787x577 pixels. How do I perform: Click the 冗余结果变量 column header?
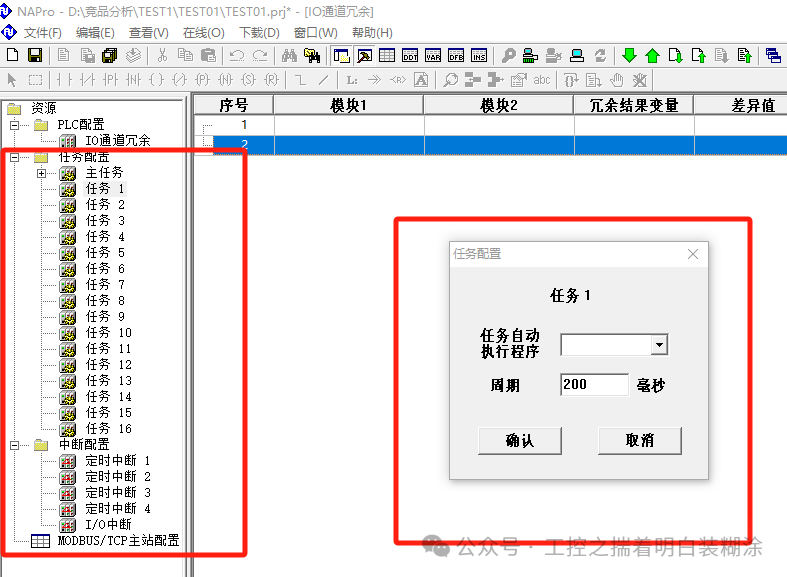click(634, 105)
